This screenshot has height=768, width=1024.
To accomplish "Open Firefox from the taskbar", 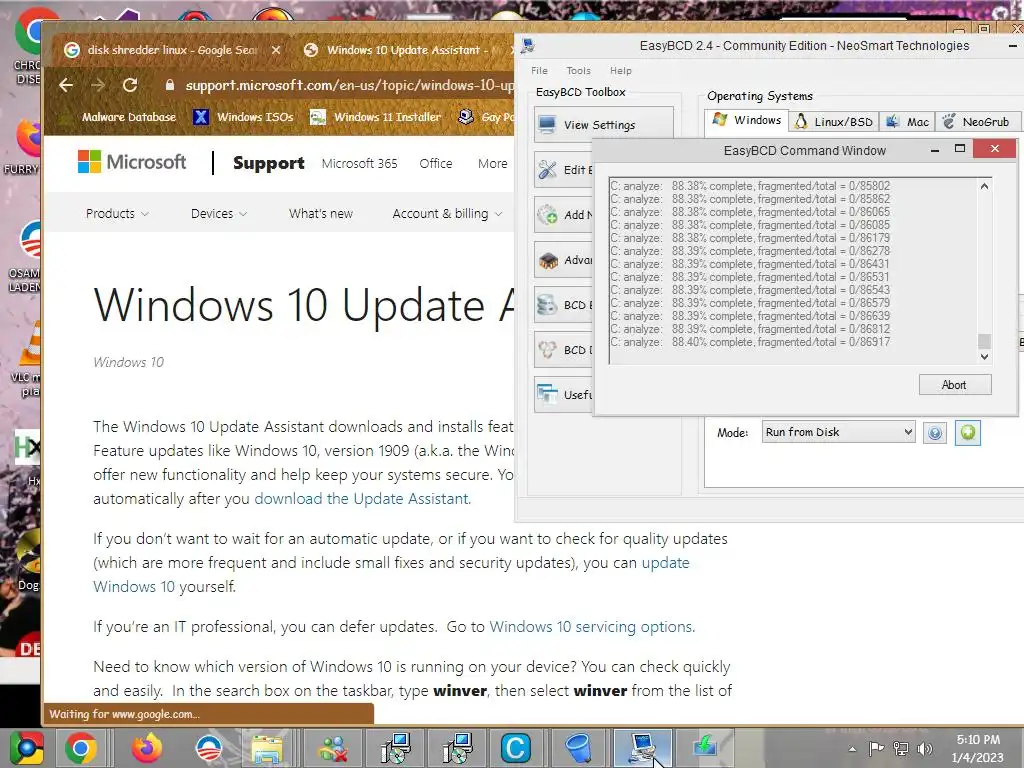I will coord(147,748).
